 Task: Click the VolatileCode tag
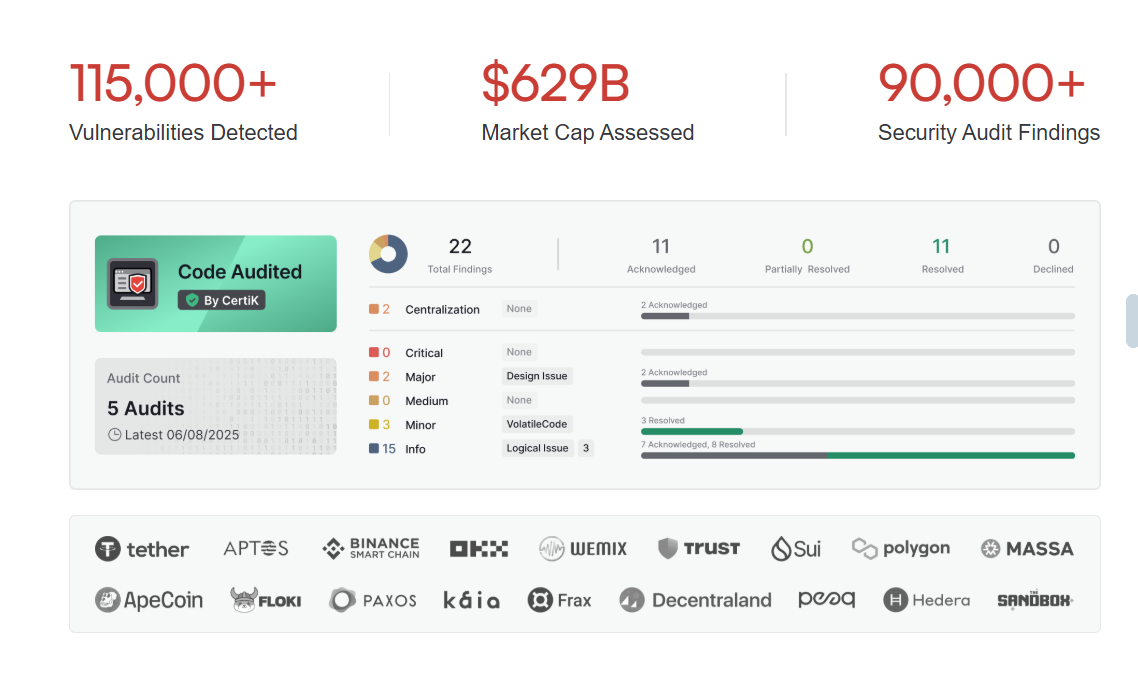coord(537,424)
